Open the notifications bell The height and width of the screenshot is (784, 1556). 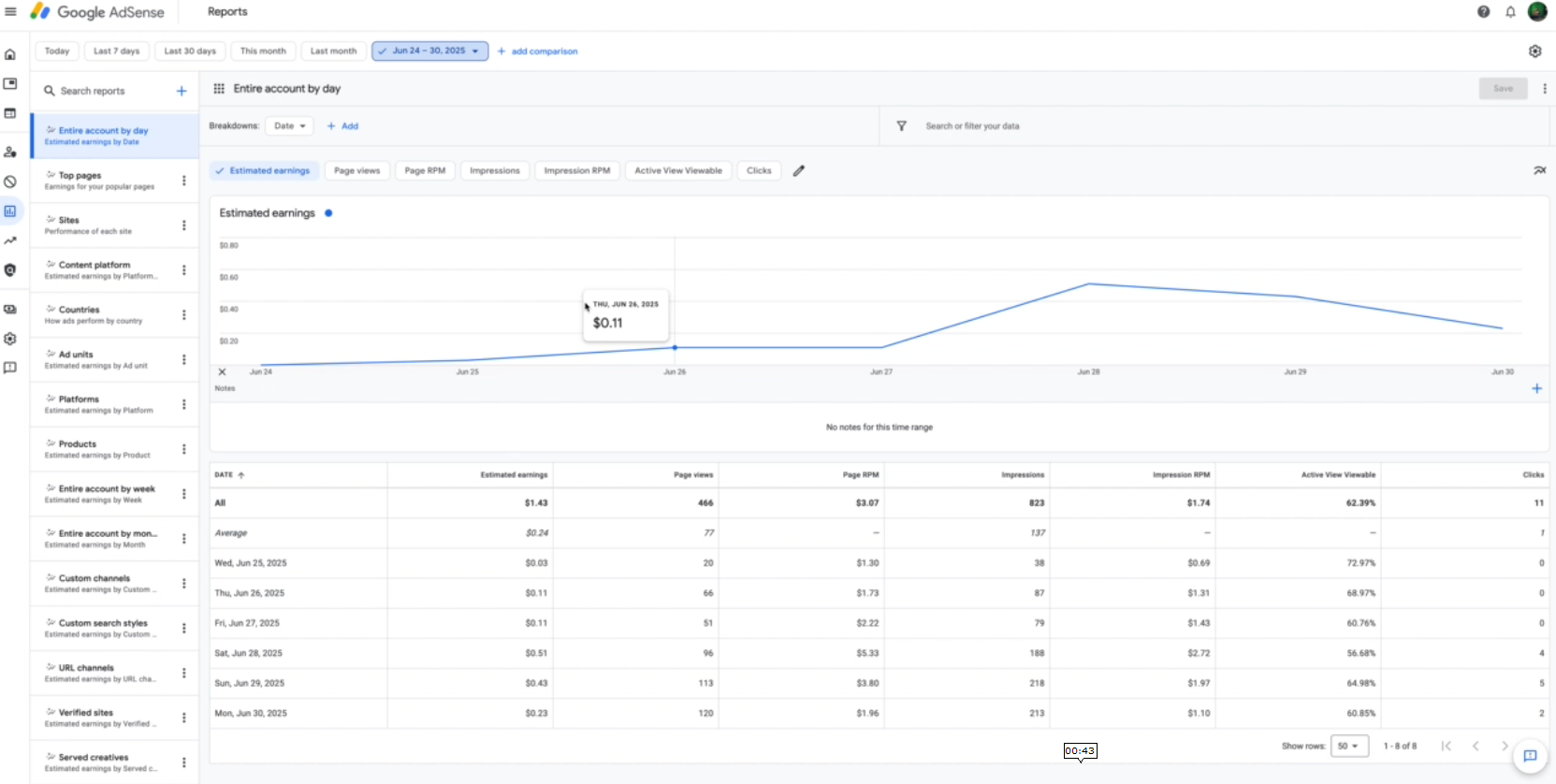(1510, 12)
